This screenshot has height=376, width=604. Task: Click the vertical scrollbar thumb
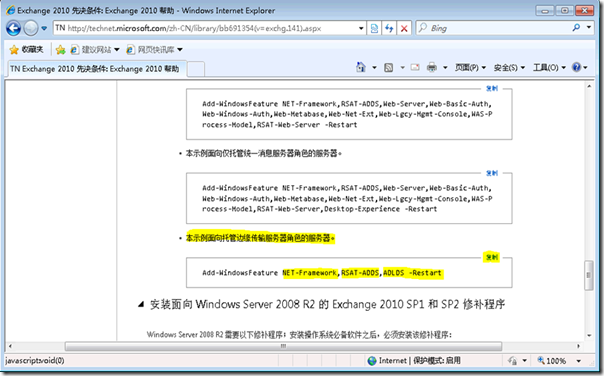(589, 275)
